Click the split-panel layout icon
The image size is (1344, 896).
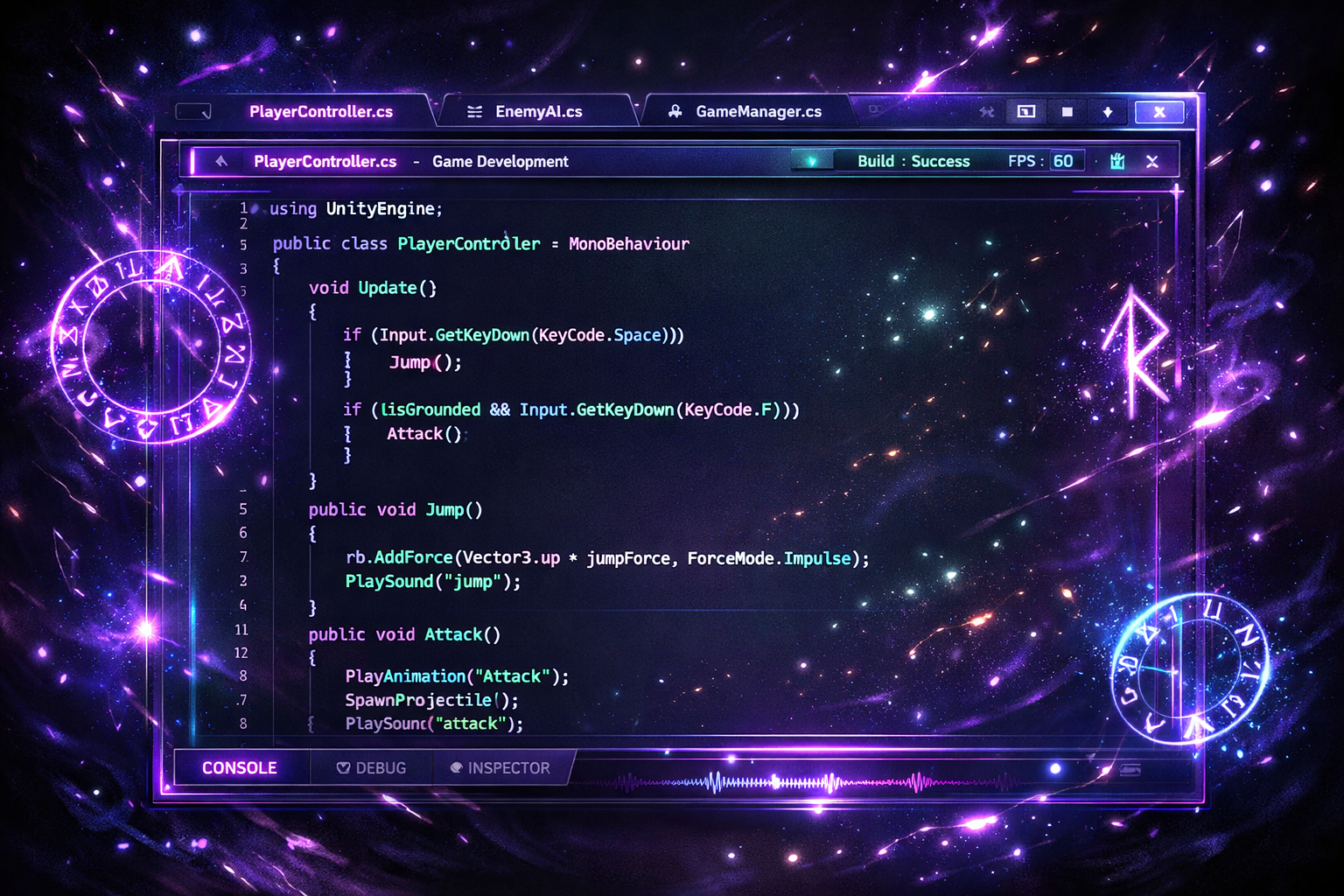pos(1026,111)
